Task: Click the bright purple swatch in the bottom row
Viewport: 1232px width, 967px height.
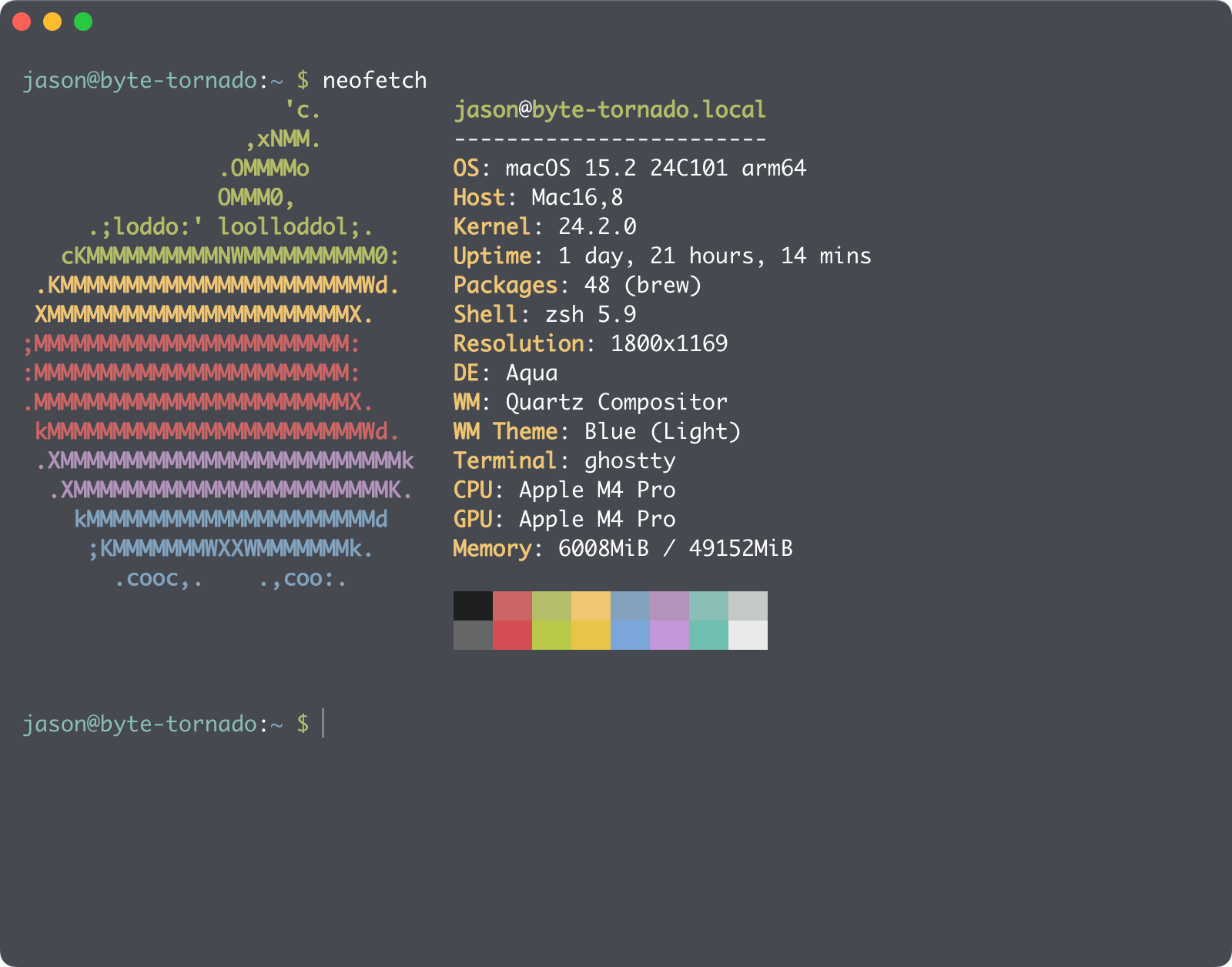Action: pyautogui.click(x=669, y=635)
